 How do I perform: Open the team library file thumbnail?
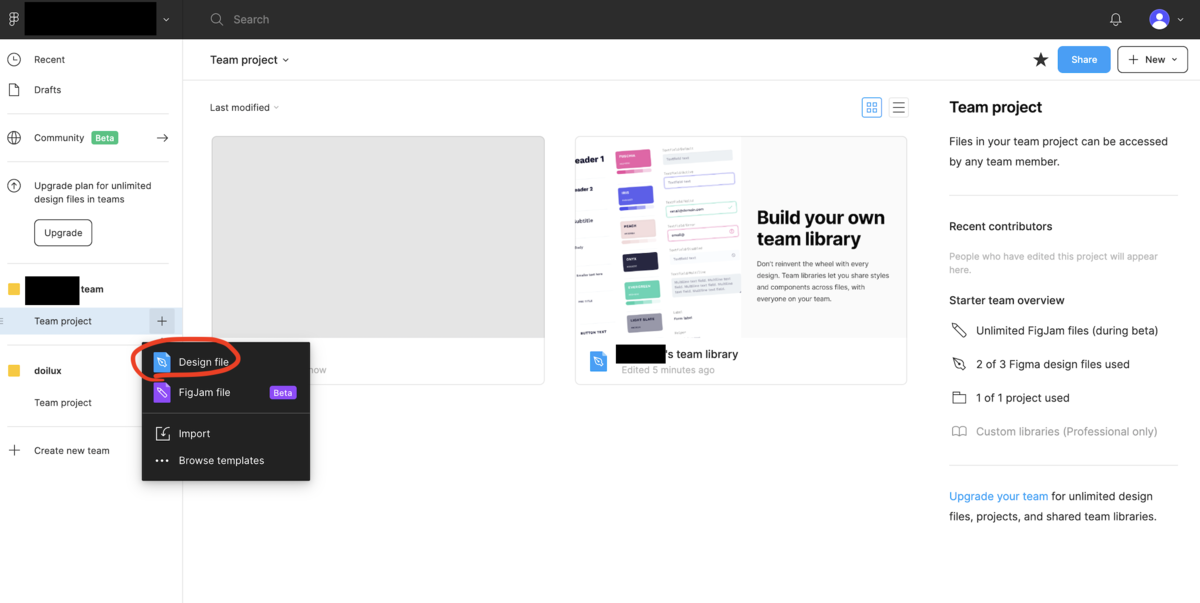[x=741, y=238]
